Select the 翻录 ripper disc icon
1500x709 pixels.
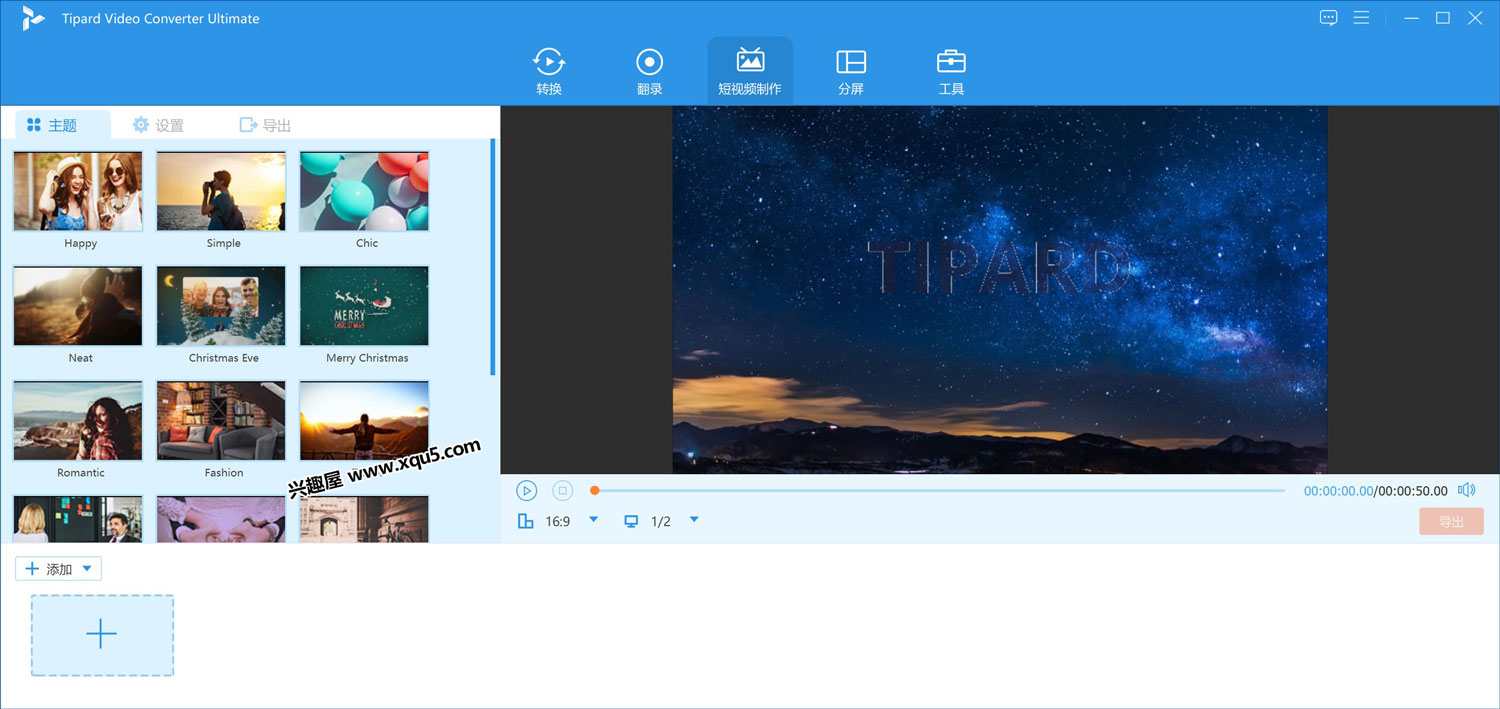(649, 62)
